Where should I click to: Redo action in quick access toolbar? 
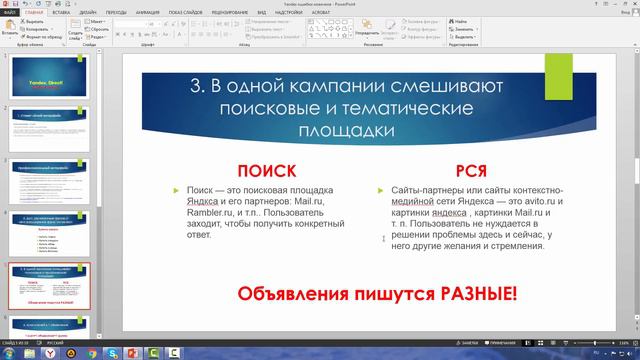(38, 4)
